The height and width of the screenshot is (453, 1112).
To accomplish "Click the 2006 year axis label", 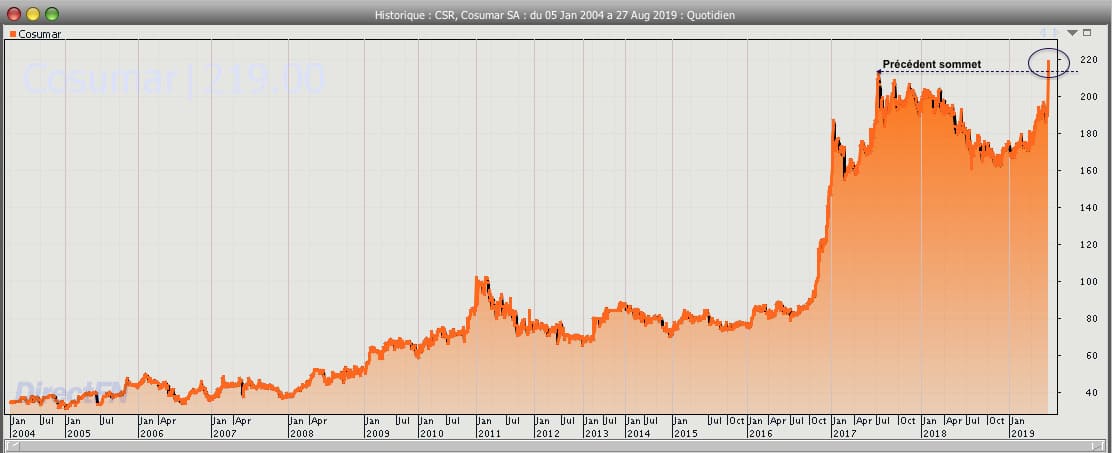I will click(151, 432).
